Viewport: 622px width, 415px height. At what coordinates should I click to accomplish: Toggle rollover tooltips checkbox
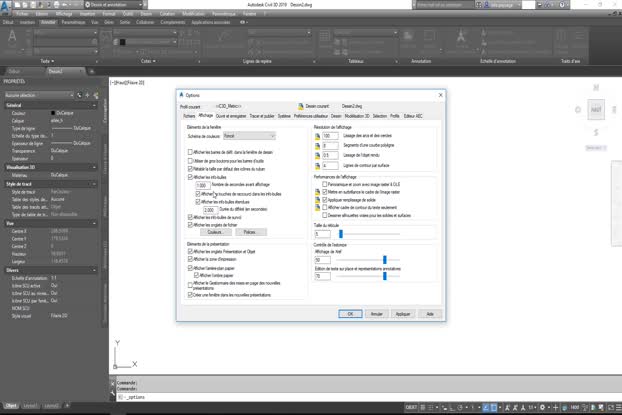[x=190, y=217]
